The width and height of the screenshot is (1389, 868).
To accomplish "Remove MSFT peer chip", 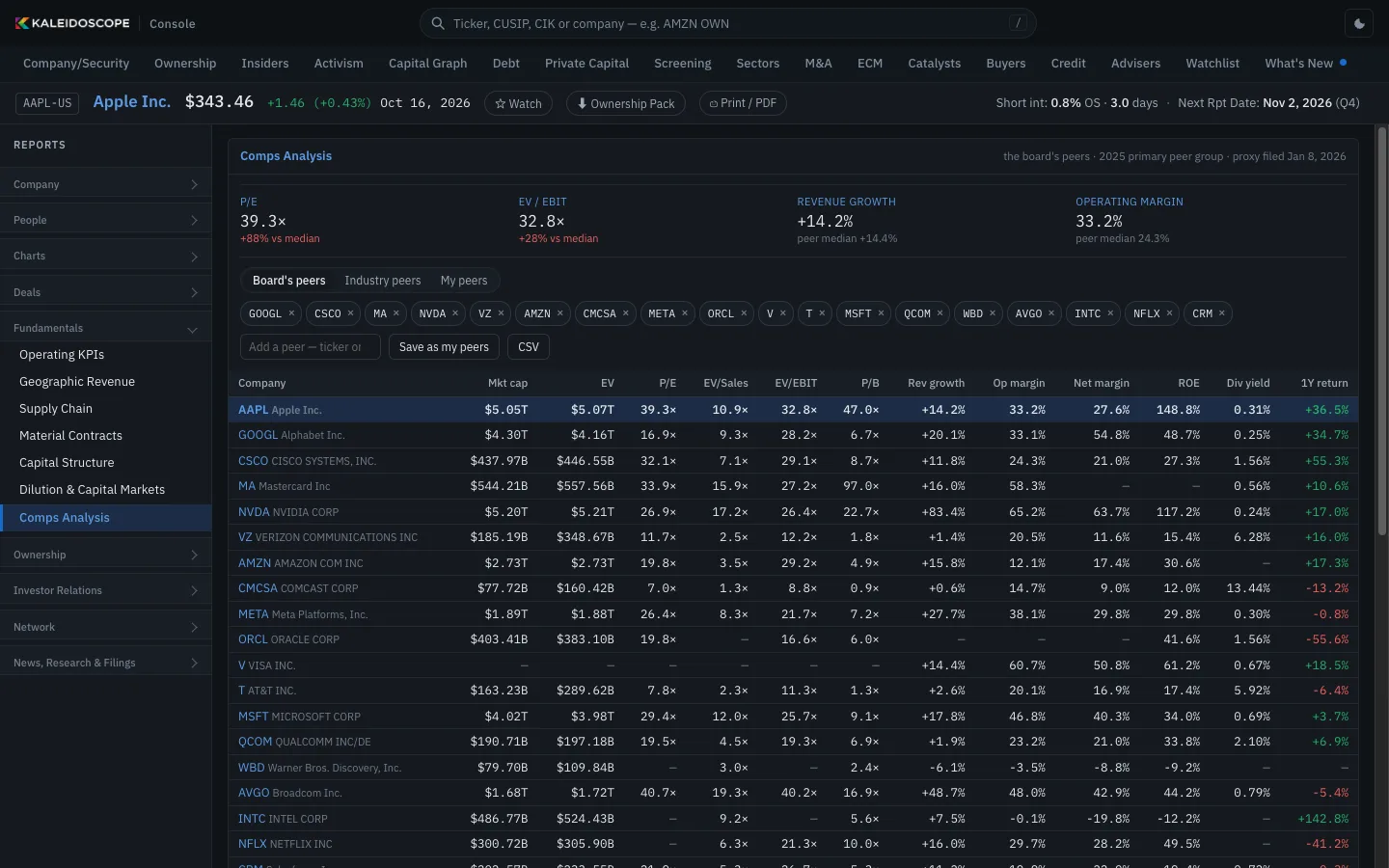I will click(x=881, y=313).
